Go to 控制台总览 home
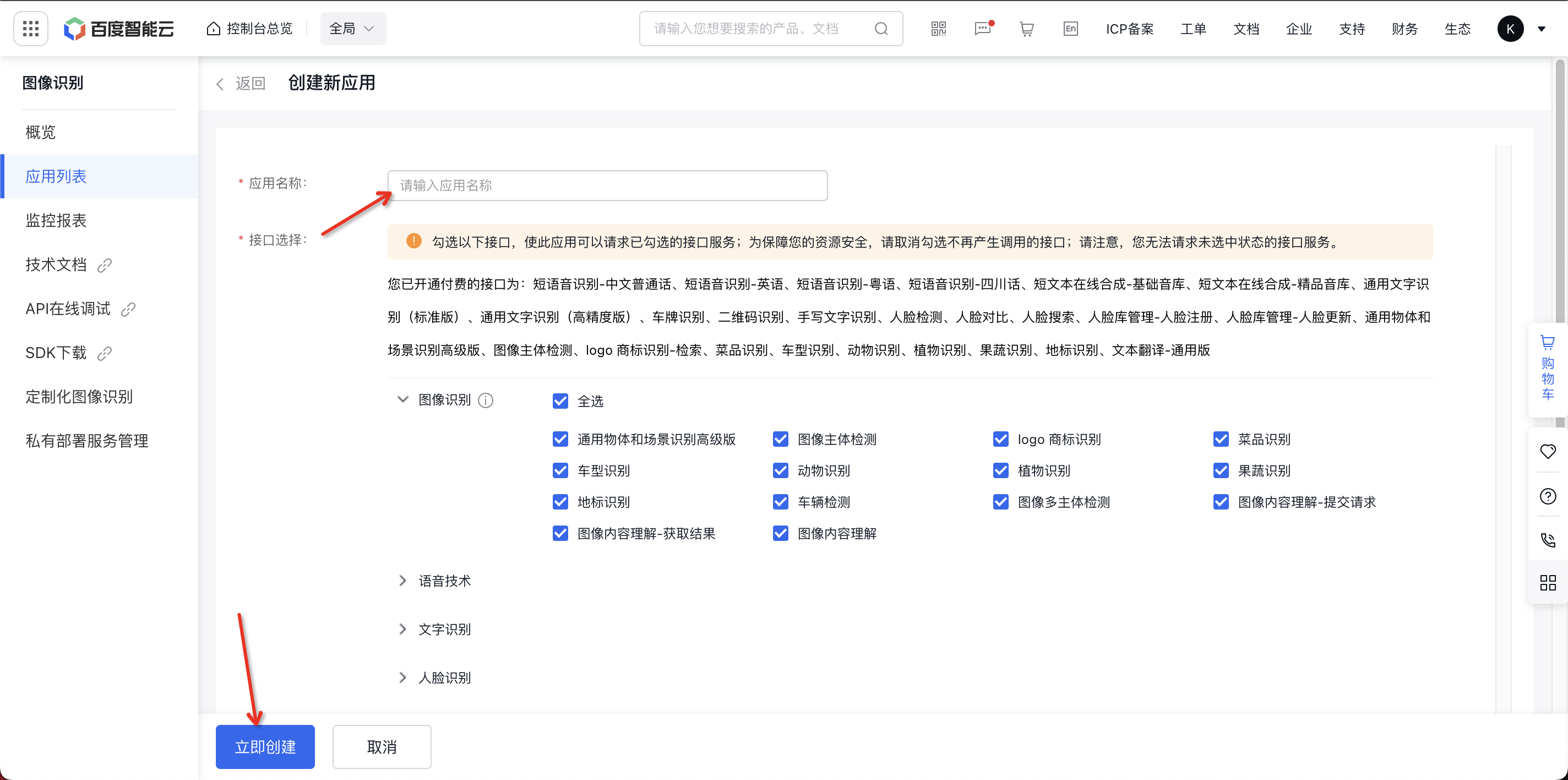This screenshot has width=1568, height=780. [249, 29]
